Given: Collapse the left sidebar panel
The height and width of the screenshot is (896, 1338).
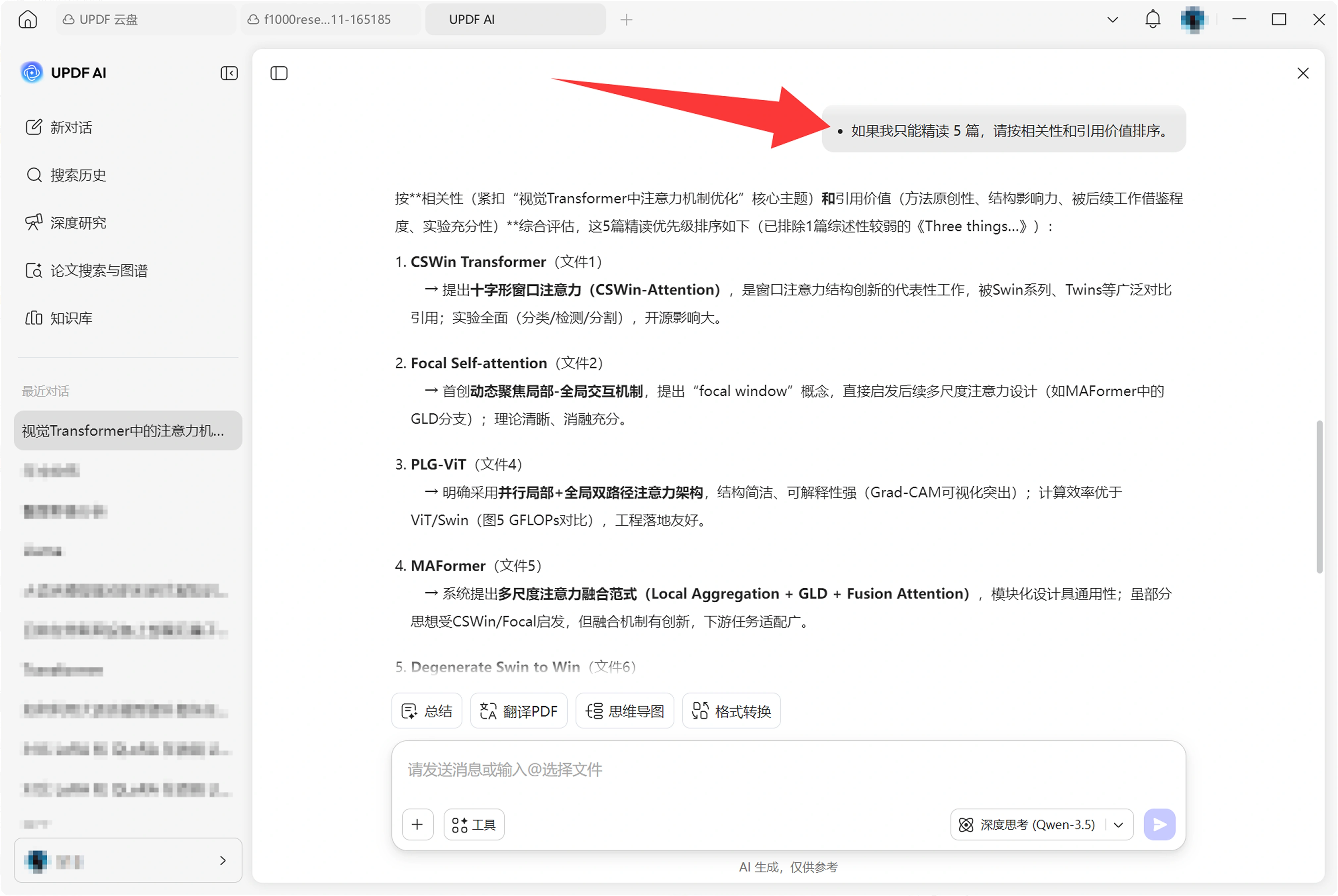Looking at the screenshot, I should [229, 73].
